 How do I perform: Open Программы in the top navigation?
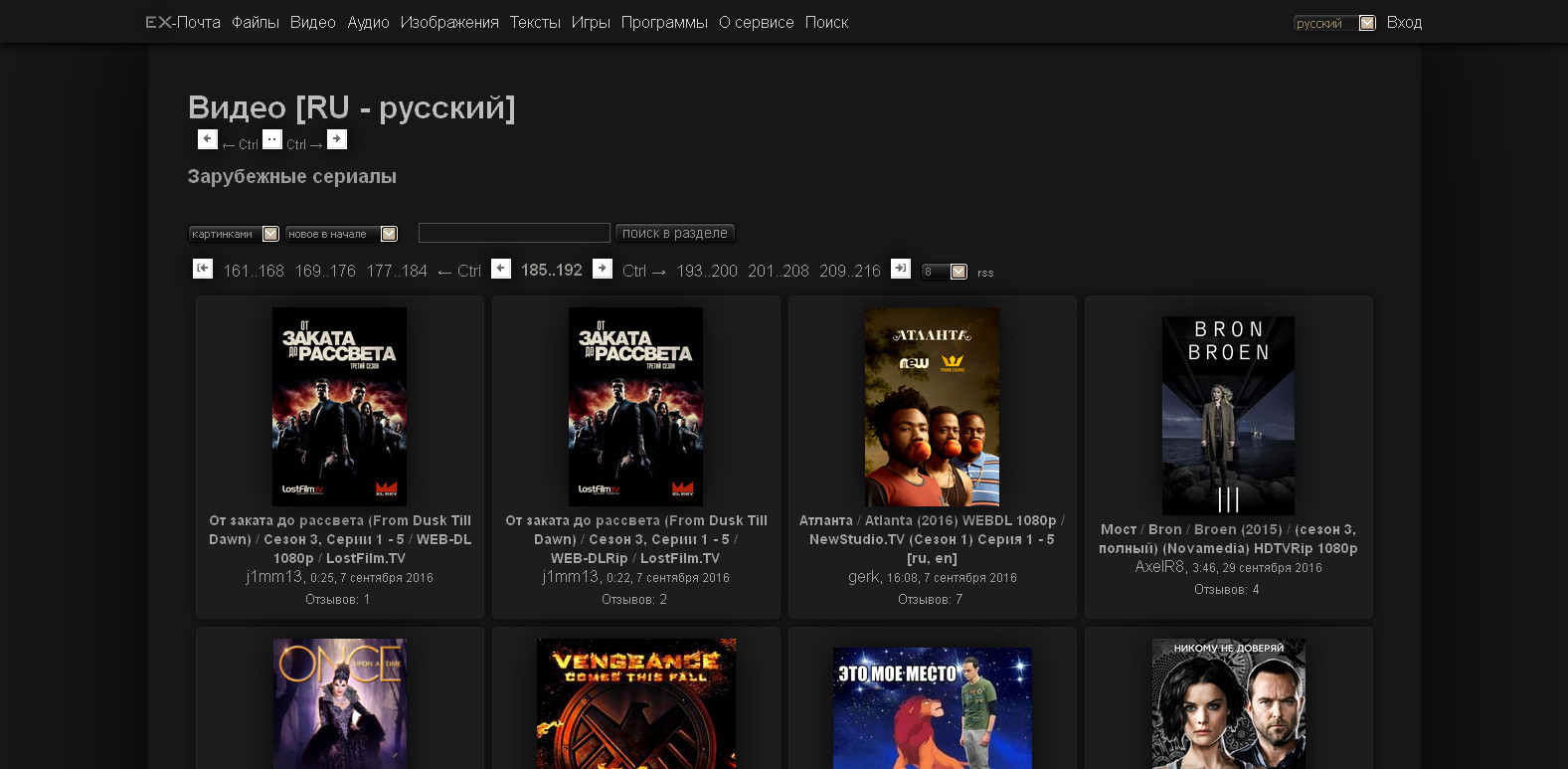click(x=664, y=22)
